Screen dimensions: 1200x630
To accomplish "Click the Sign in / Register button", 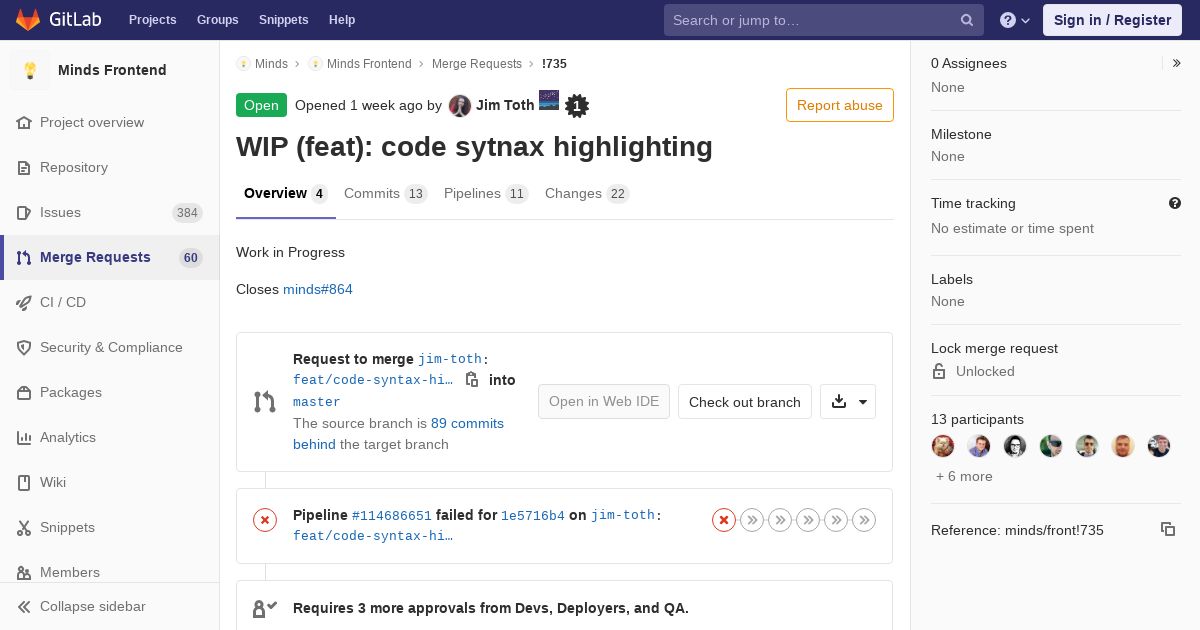I will 1112,20.
